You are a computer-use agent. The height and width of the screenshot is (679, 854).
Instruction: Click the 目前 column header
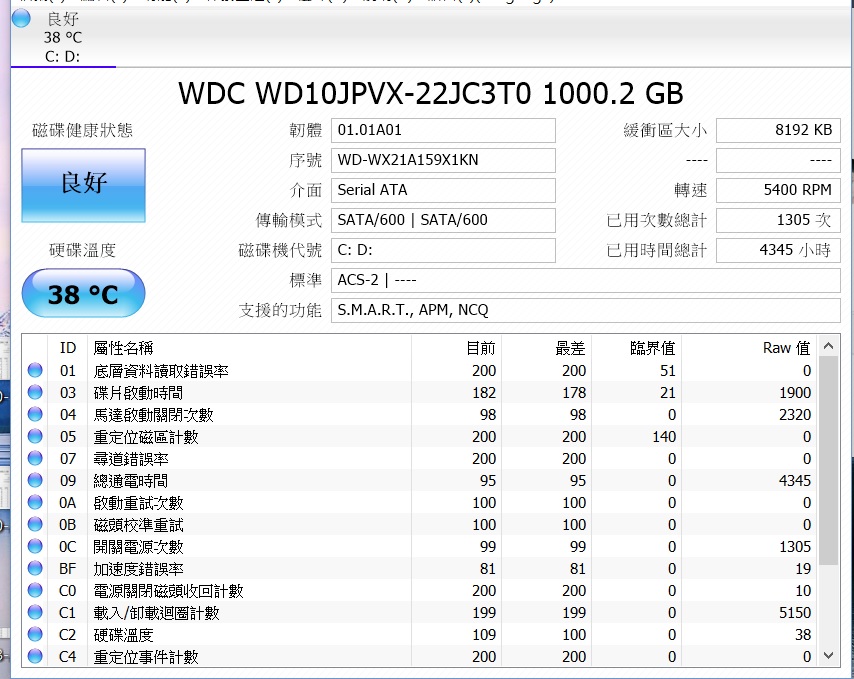pos(456,347)
